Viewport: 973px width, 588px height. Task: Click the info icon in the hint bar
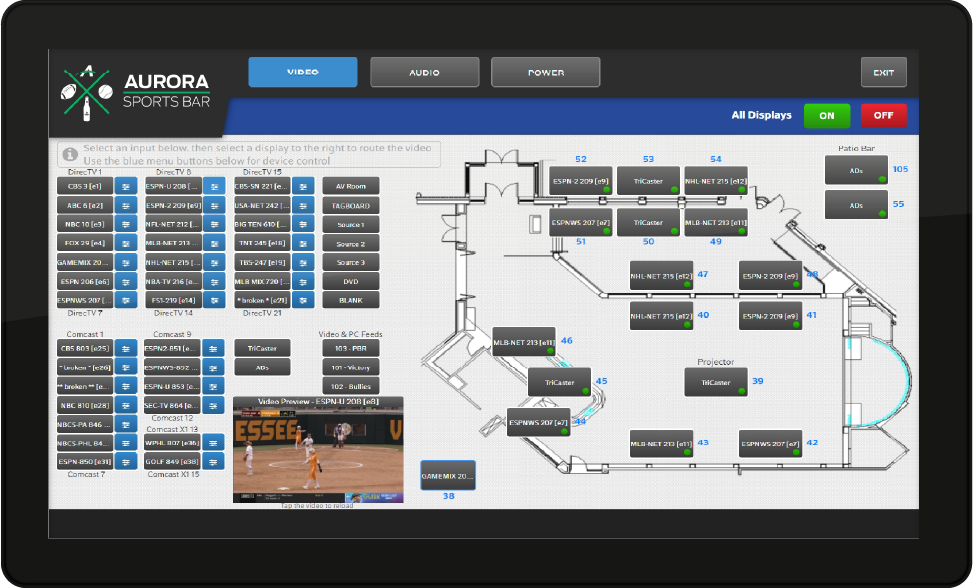click(x=70, y=154)
